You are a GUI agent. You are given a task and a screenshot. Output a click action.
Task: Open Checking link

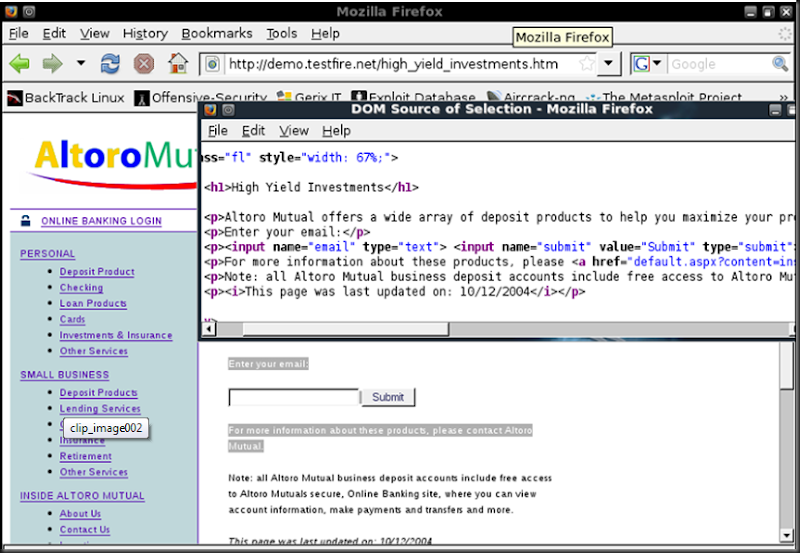pos(81,288)
